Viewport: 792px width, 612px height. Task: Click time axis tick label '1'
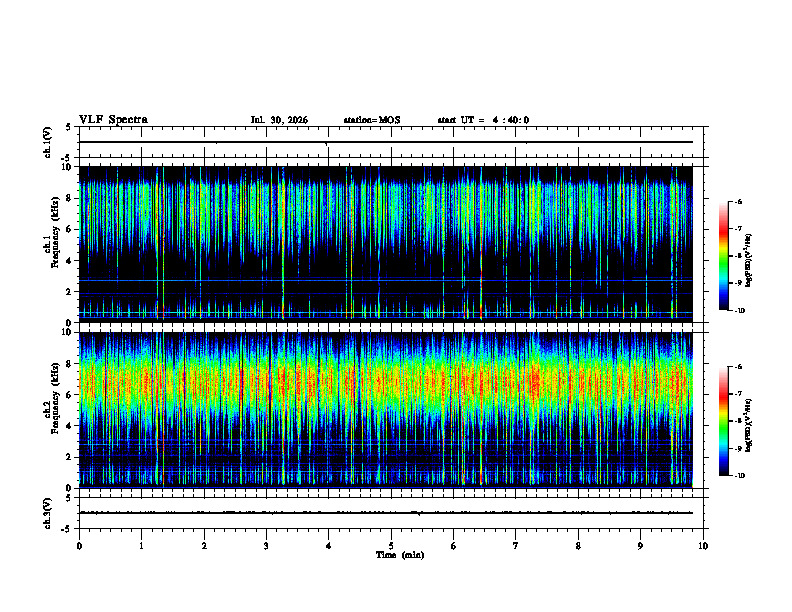click(x=141, y=546)
